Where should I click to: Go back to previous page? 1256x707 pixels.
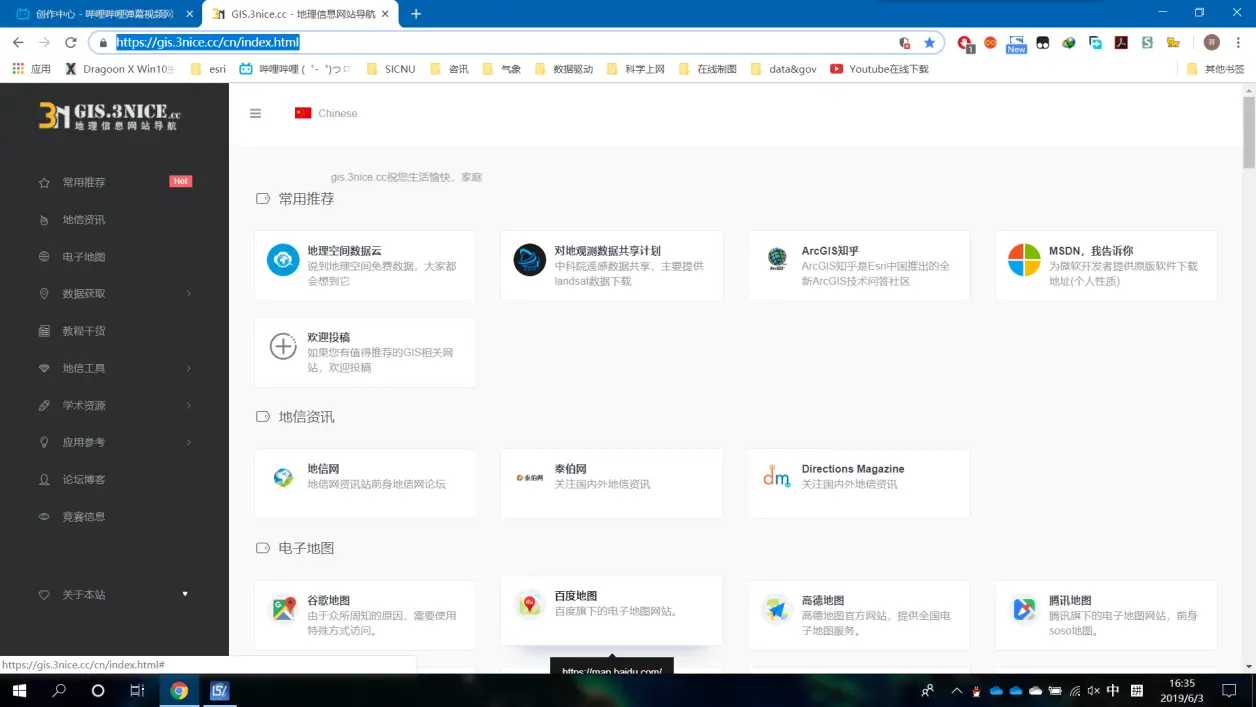click(x=17, y=43)
